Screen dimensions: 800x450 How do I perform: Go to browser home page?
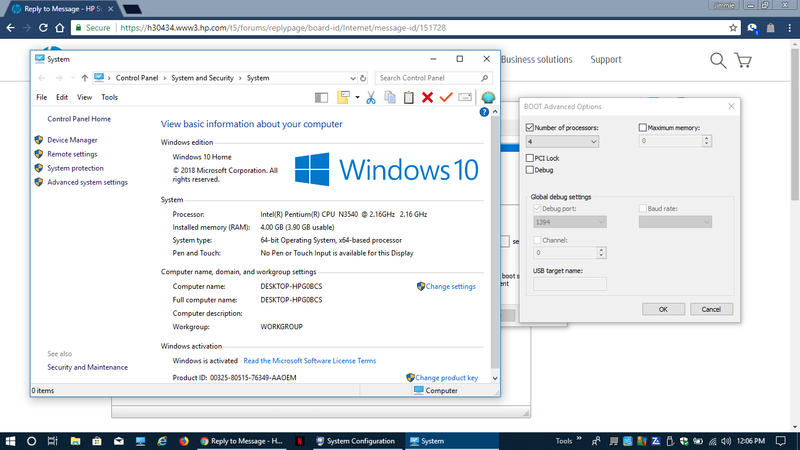[x=60, y=28]
